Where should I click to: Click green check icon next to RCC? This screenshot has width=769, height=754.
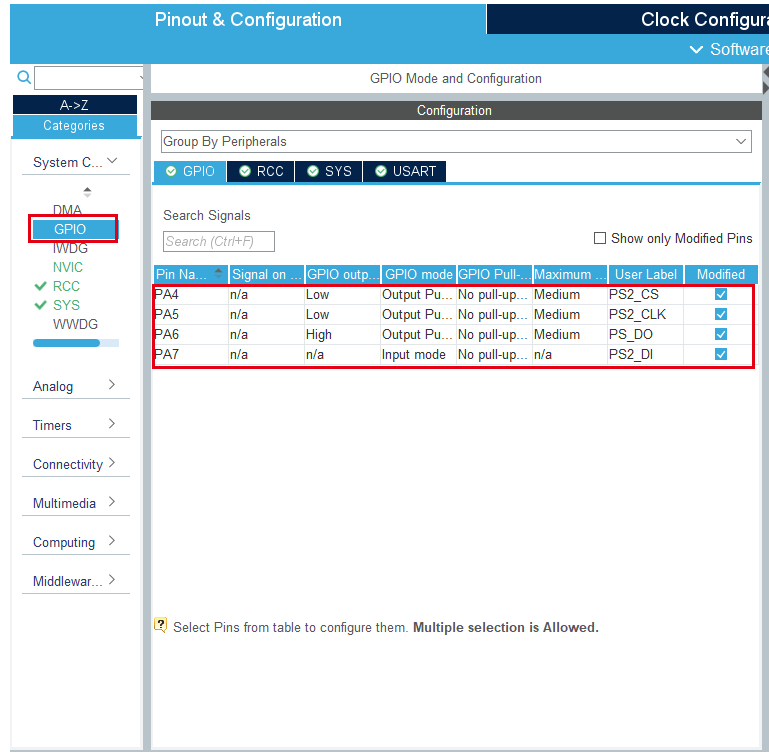41,286
